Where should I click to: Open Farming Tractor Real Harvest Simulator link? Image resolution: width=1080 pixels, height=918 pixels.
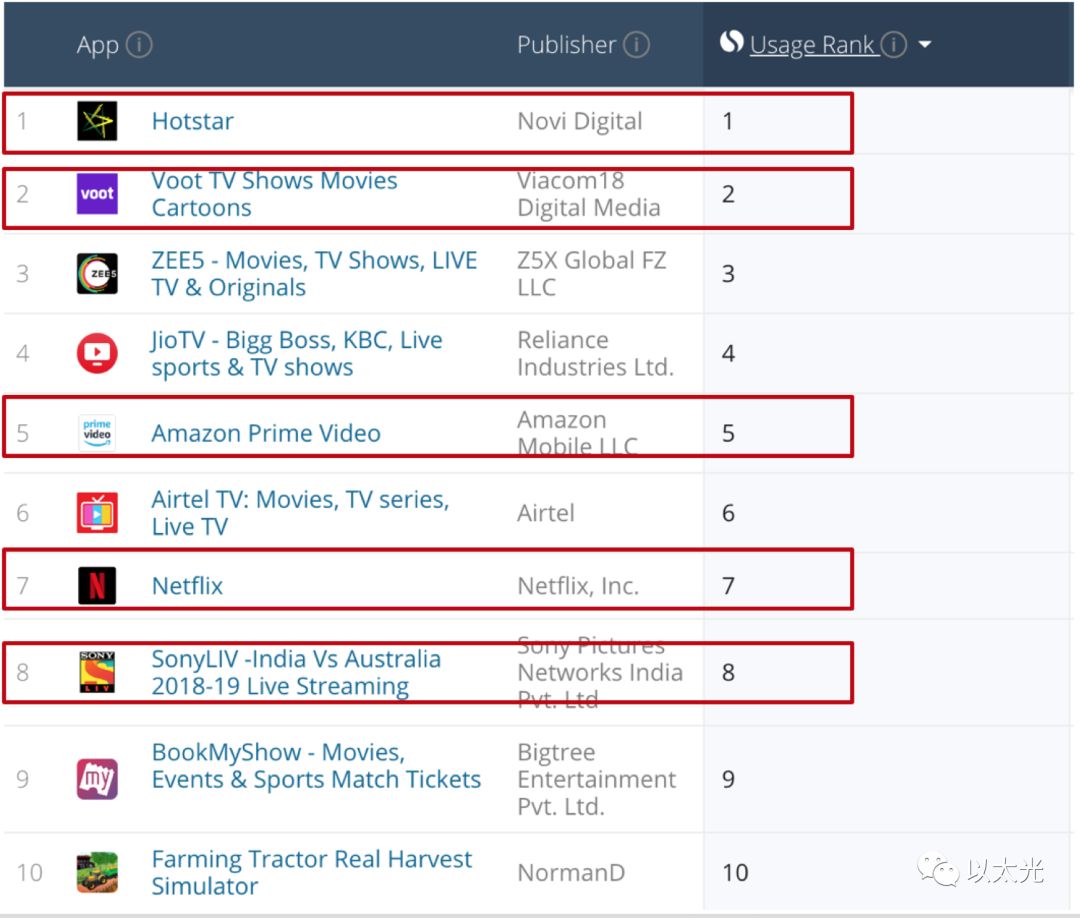311,873
